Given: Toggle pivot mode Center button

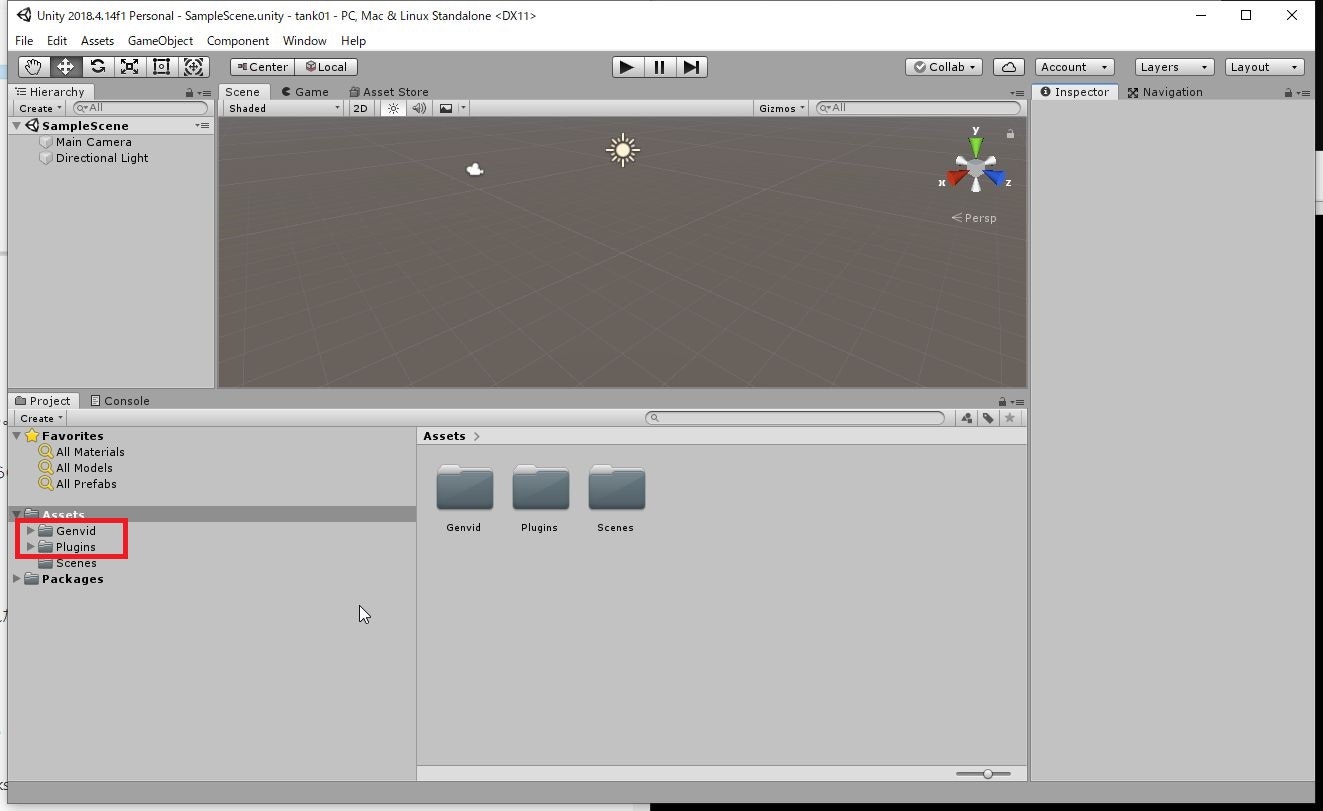Looking at the screenshot, I should tap(262, 67).
